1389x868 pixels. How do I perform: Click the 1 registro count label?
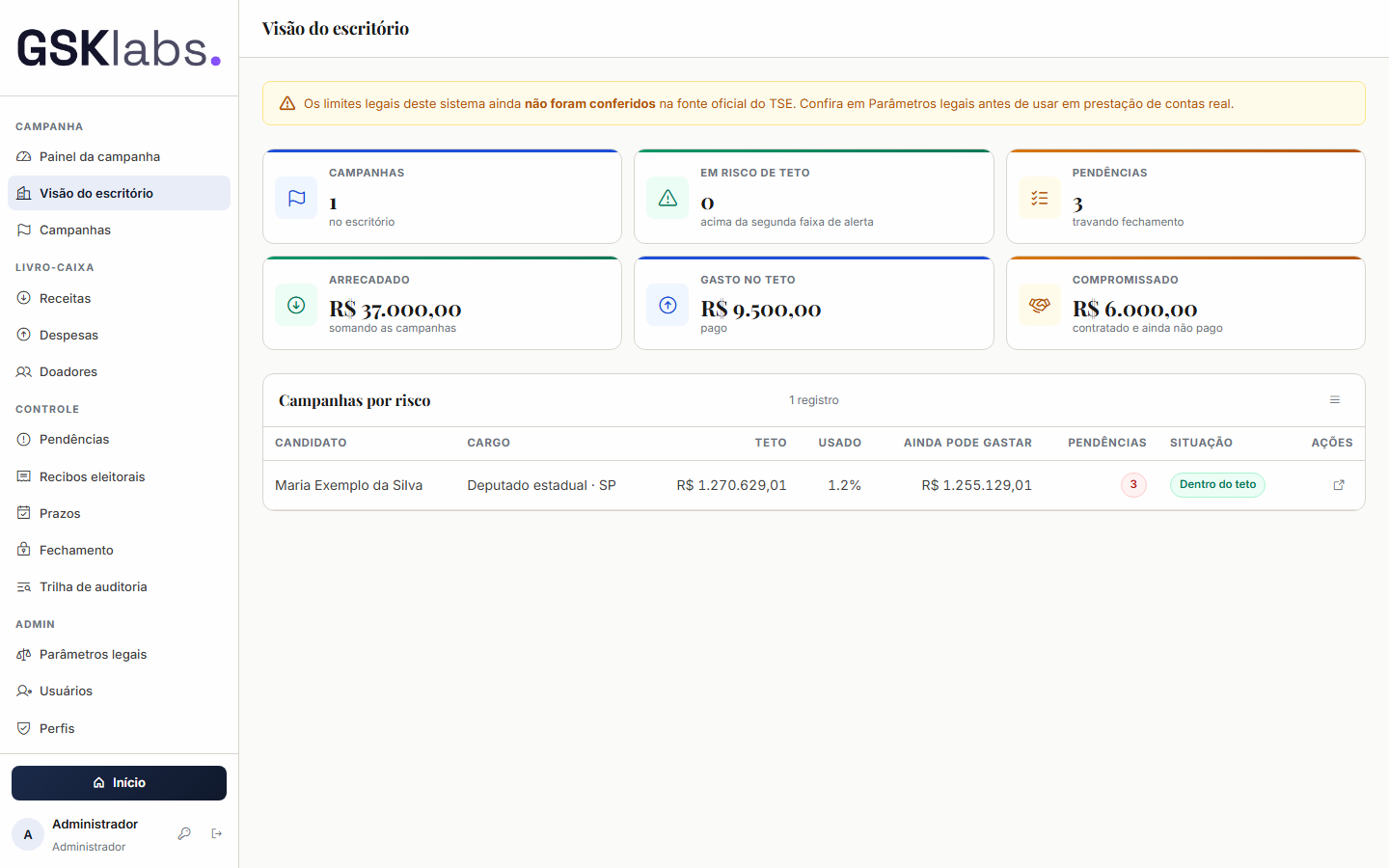[x=814, y=400]
